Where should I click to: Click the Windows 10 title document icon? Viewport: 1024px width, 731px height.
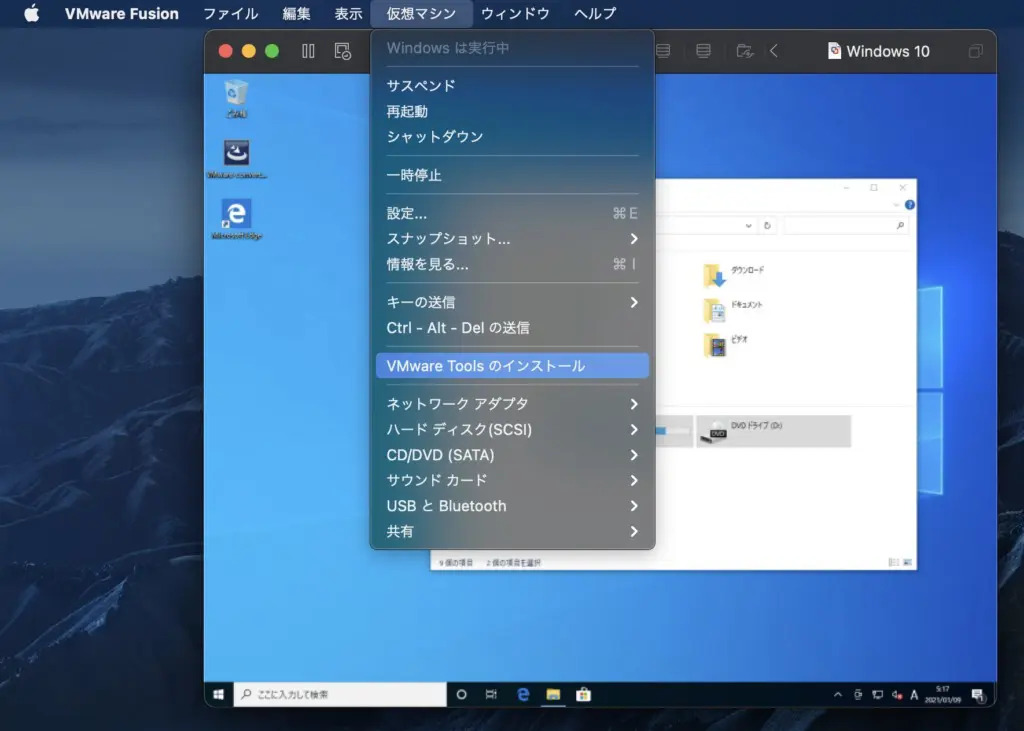[x=834, y=51]
